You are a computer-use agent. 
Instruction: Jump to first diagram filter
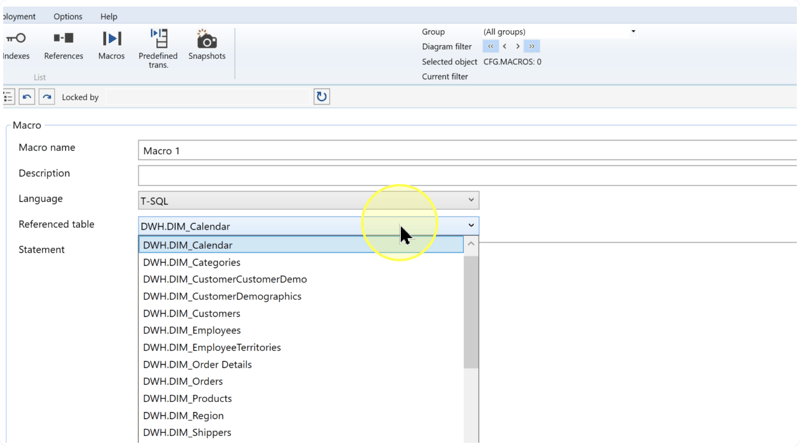(490, 46)
